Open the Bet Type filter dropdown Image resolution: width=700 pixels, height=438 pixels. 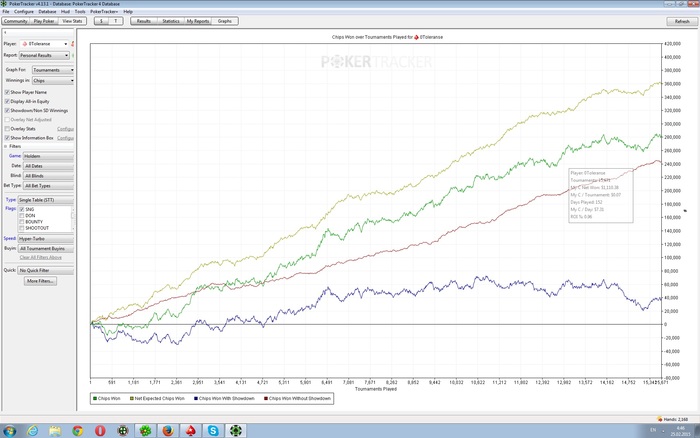coord(48,186)
